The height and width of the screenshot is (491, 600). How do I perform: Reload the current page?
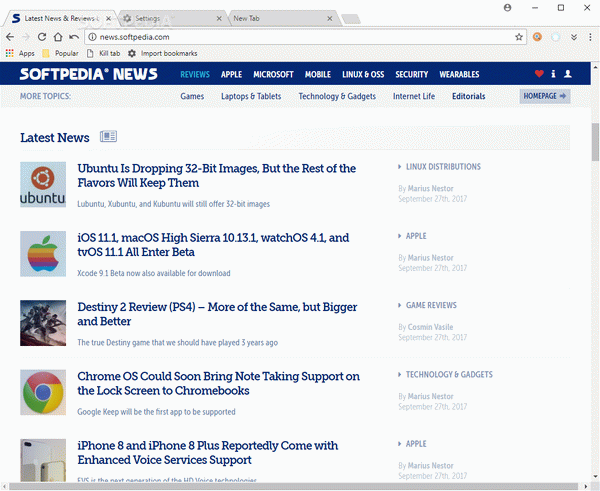[42, 37]
